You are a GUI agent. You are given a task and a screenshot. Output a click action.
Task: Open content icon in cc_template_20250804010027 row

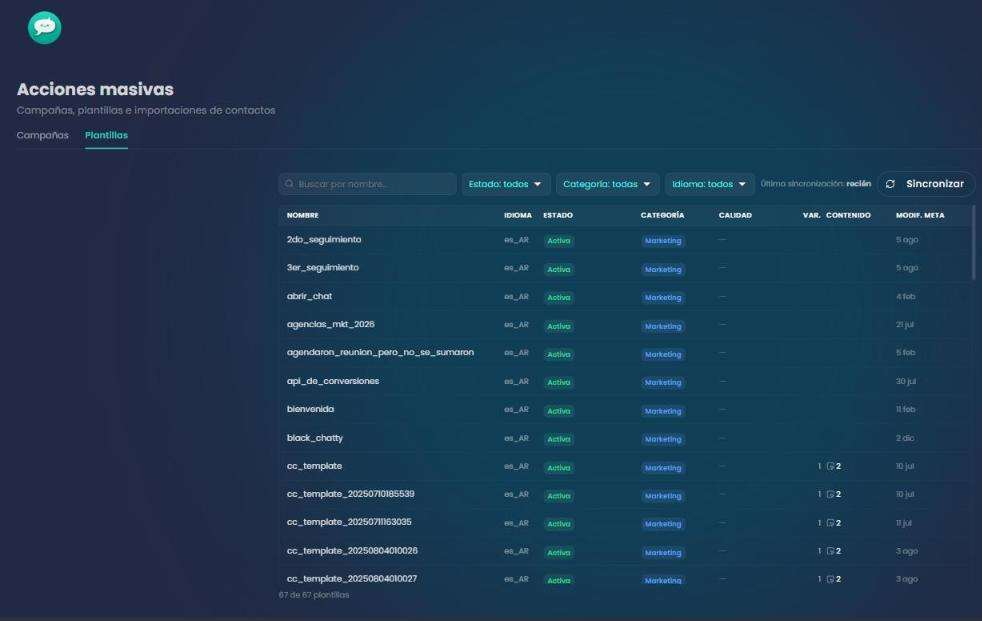[830, 579]
